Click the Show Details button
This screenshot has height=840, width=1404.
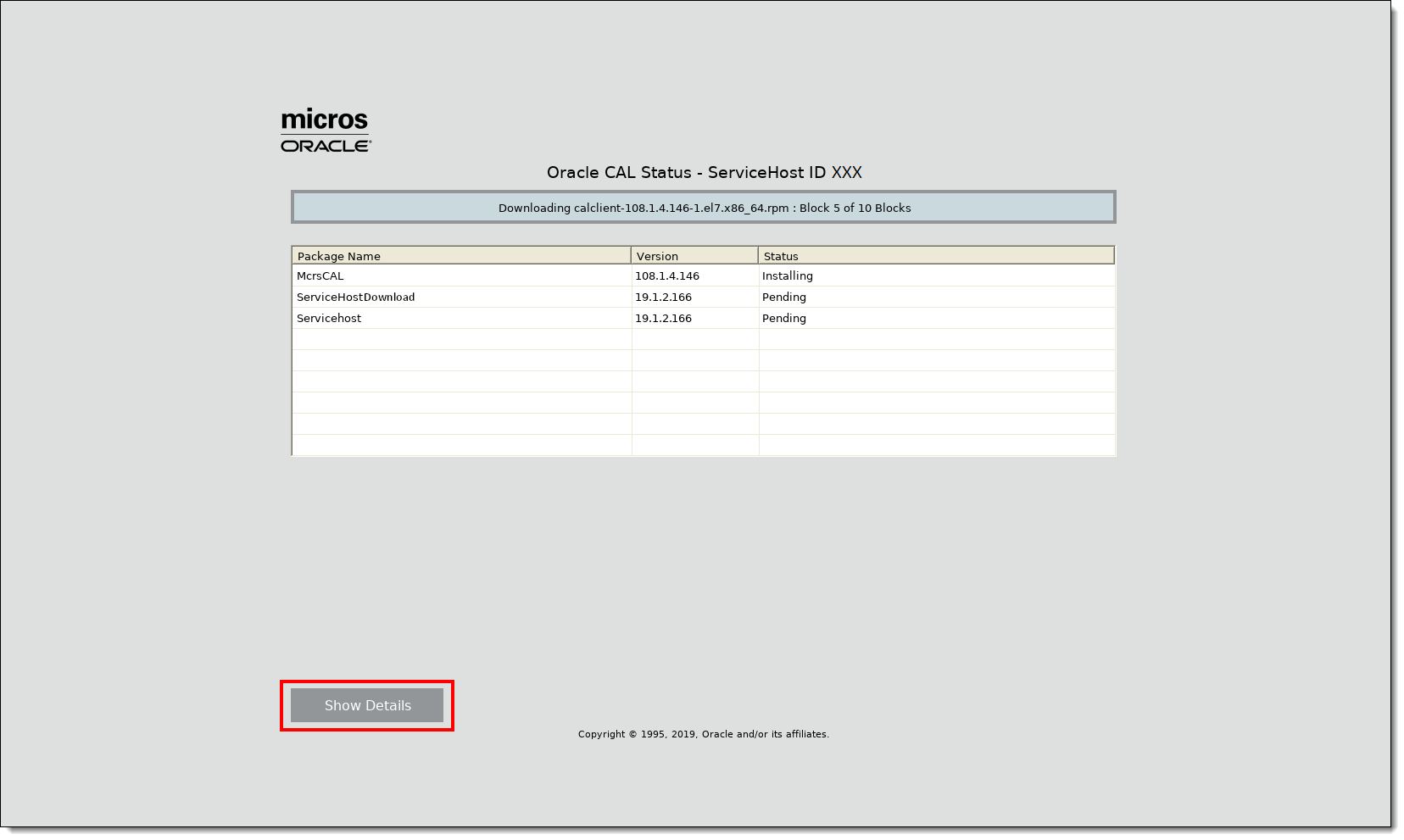366,705
